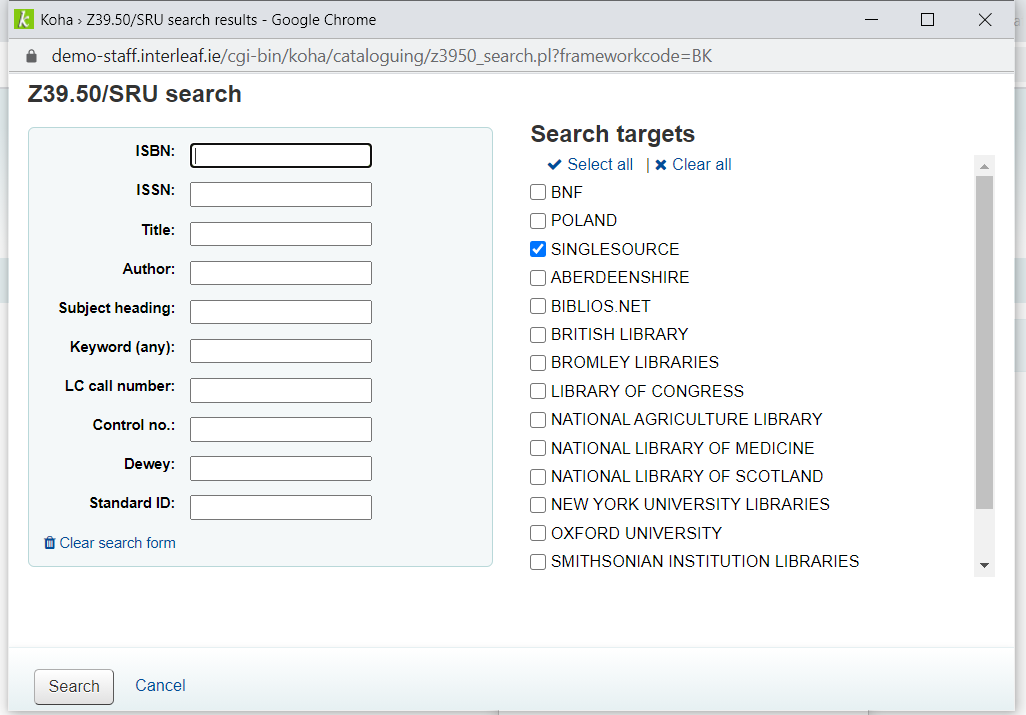Click the search targets scrollbar thumb
Screen dimensions: 1026x715
984,342
